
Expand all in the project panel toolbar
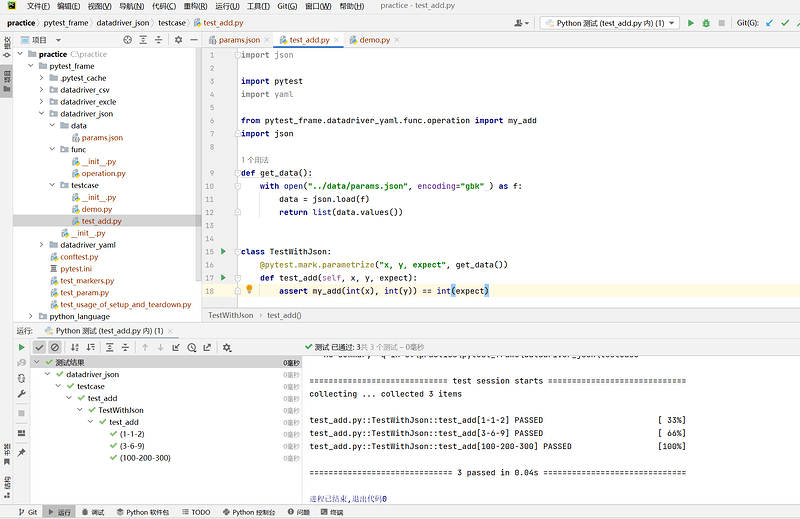coord(143,40)
